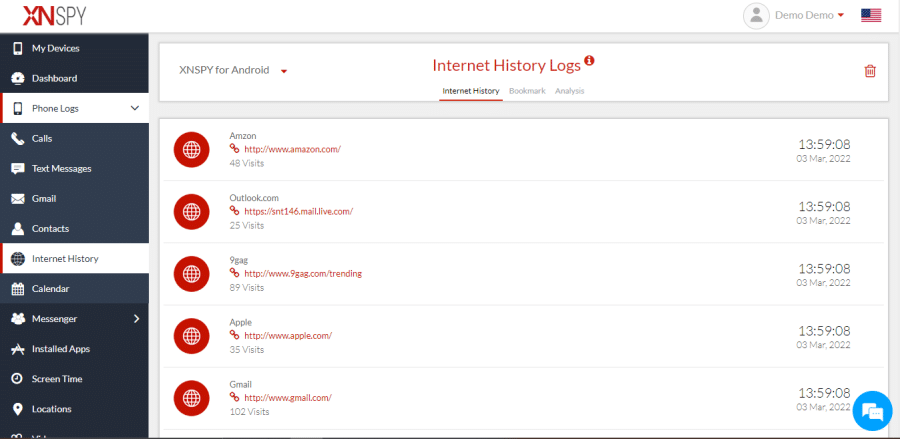Click the Calls handset icon
Image resolution: width=900 pixels, height=439 pixels.
(18, 138)
